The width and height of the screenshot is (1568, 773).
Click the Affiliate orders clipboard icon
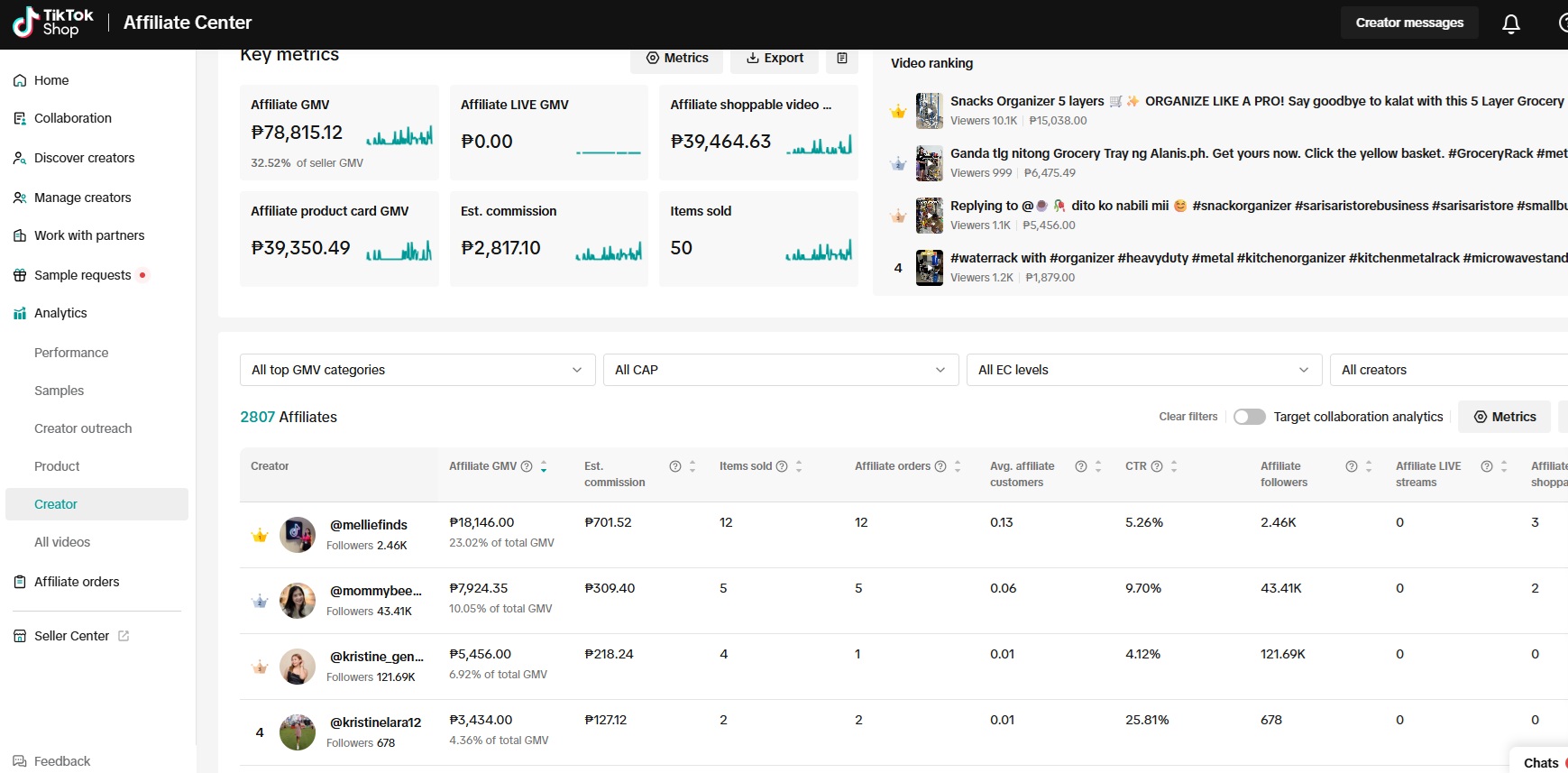(20, 582)
